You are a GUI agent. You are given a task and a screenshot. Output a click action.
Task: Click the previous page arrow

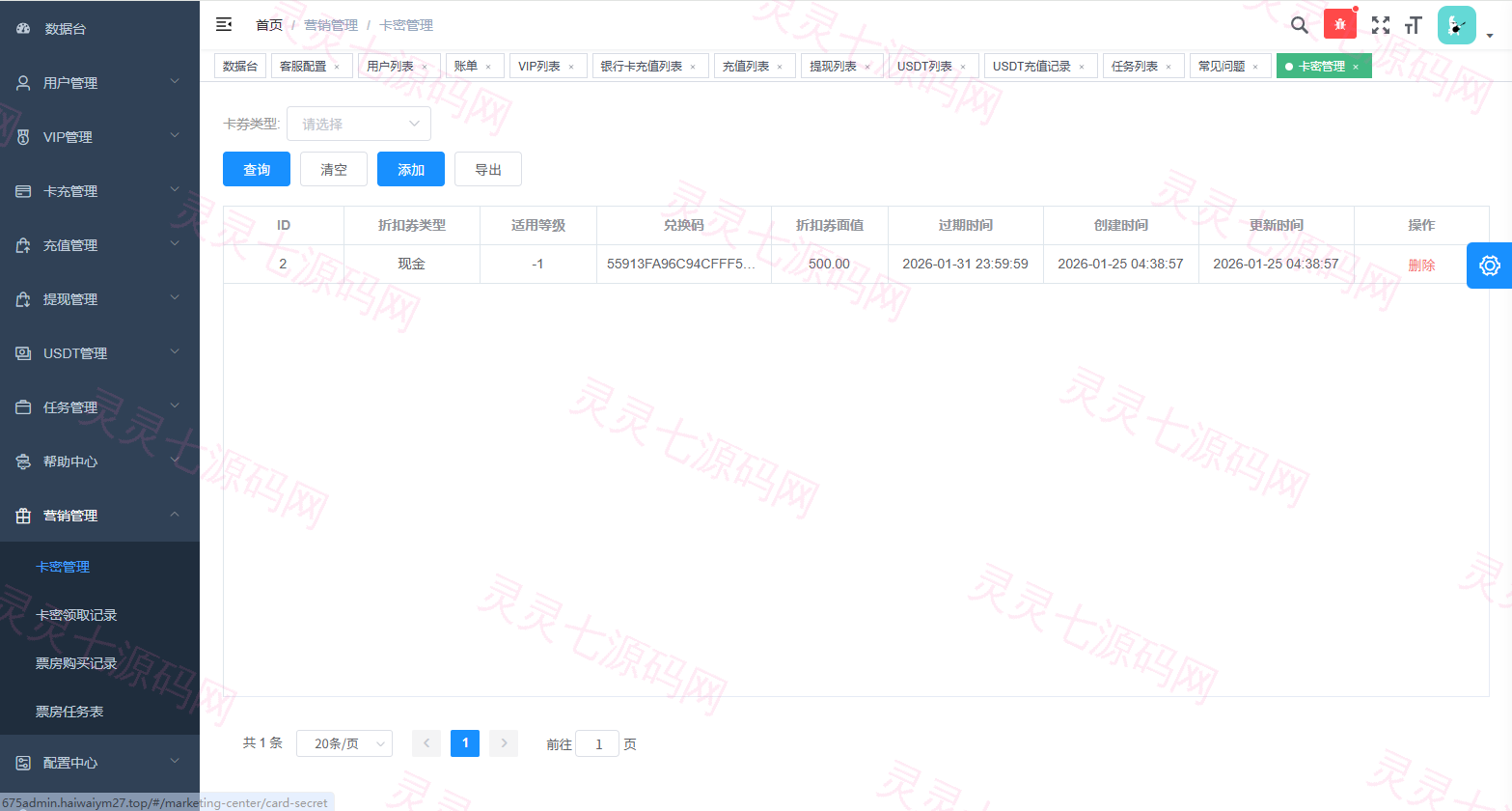(426, 743)
